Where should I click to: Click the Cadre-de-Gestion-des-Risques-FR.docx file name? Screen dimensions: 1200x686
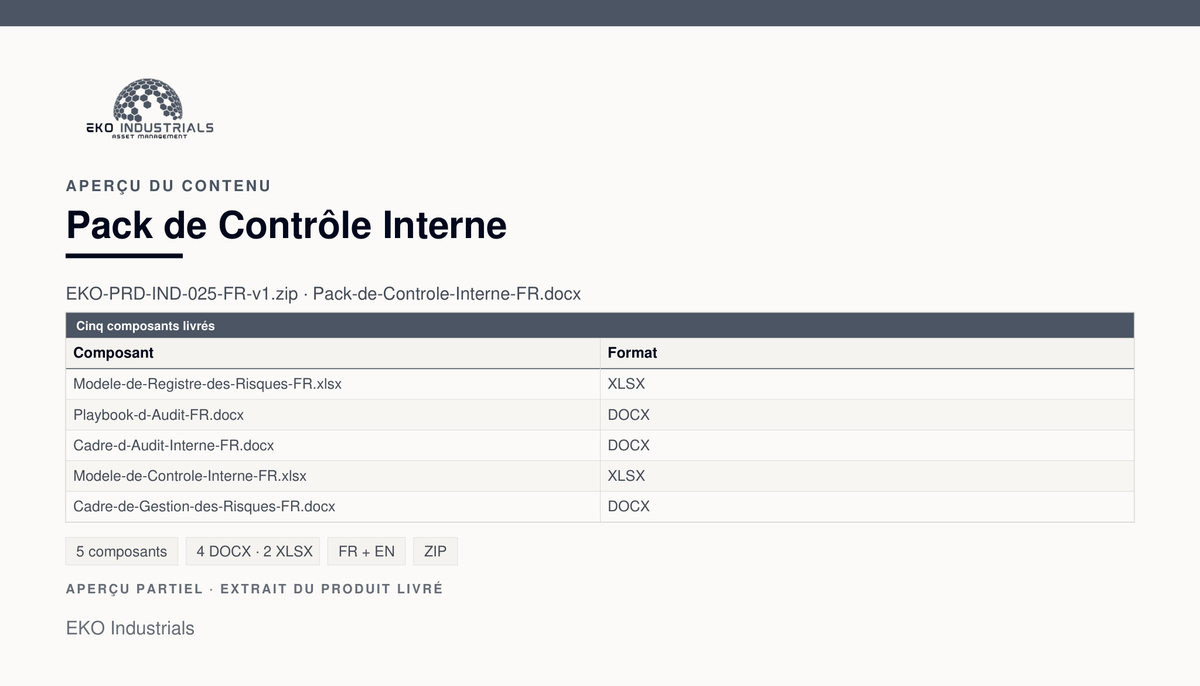click(204, 507)
